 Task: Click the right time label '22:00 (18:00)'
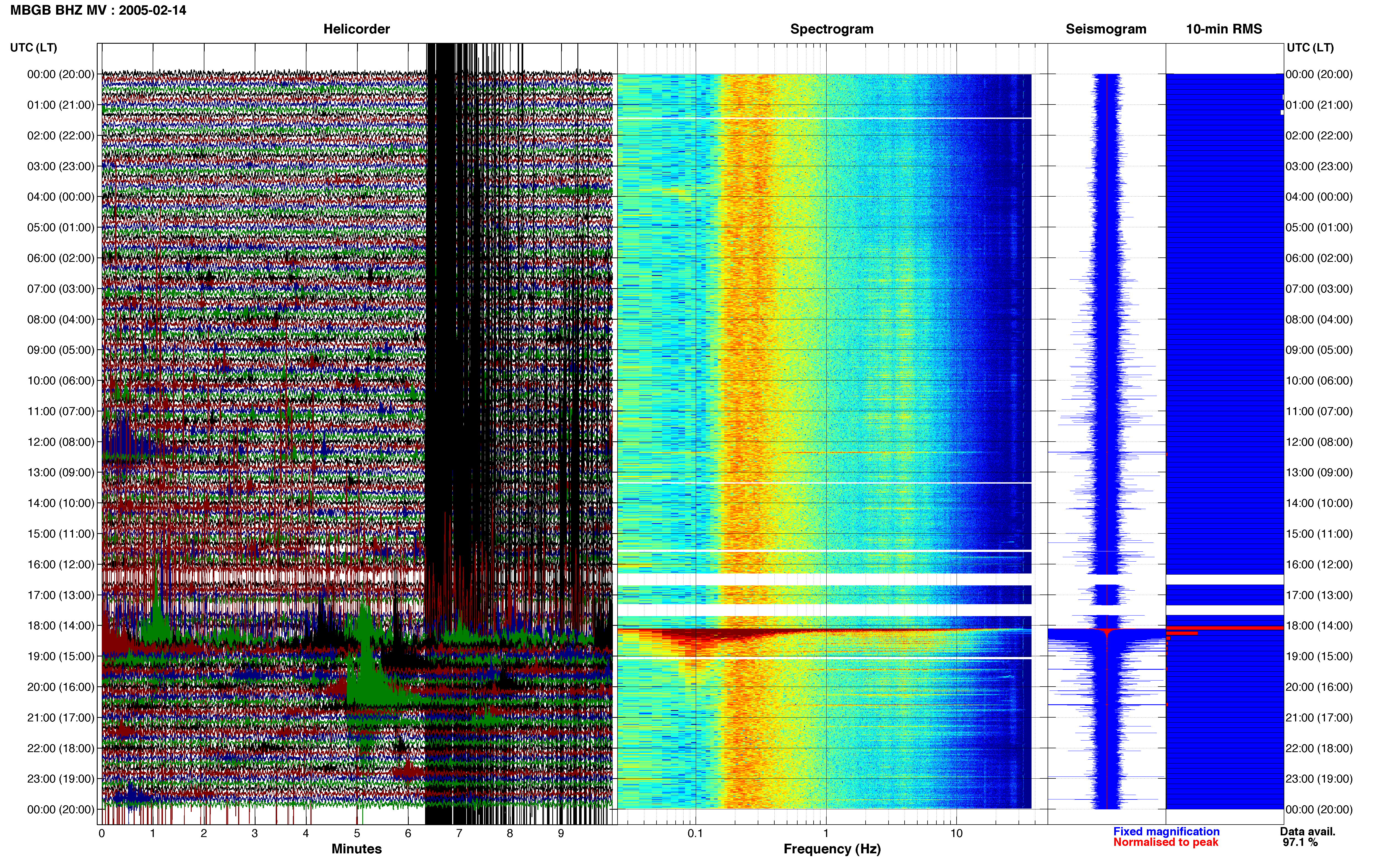[1319, 749]
